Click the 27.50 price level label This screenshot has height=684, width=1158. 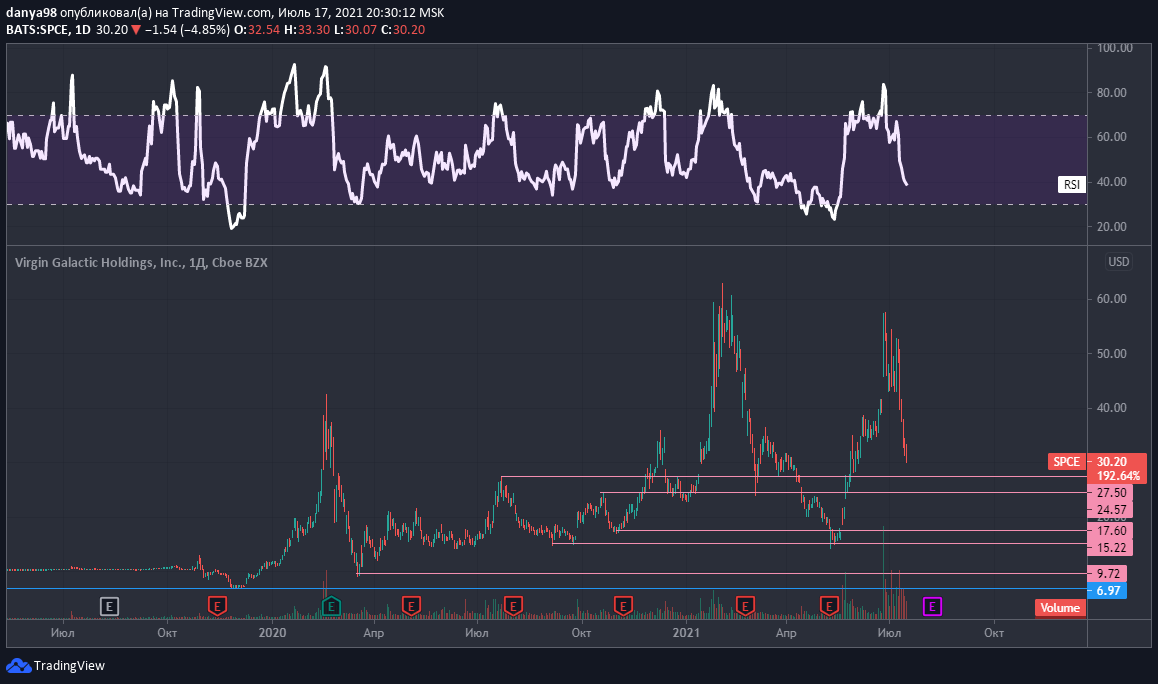coord(1110,493)
